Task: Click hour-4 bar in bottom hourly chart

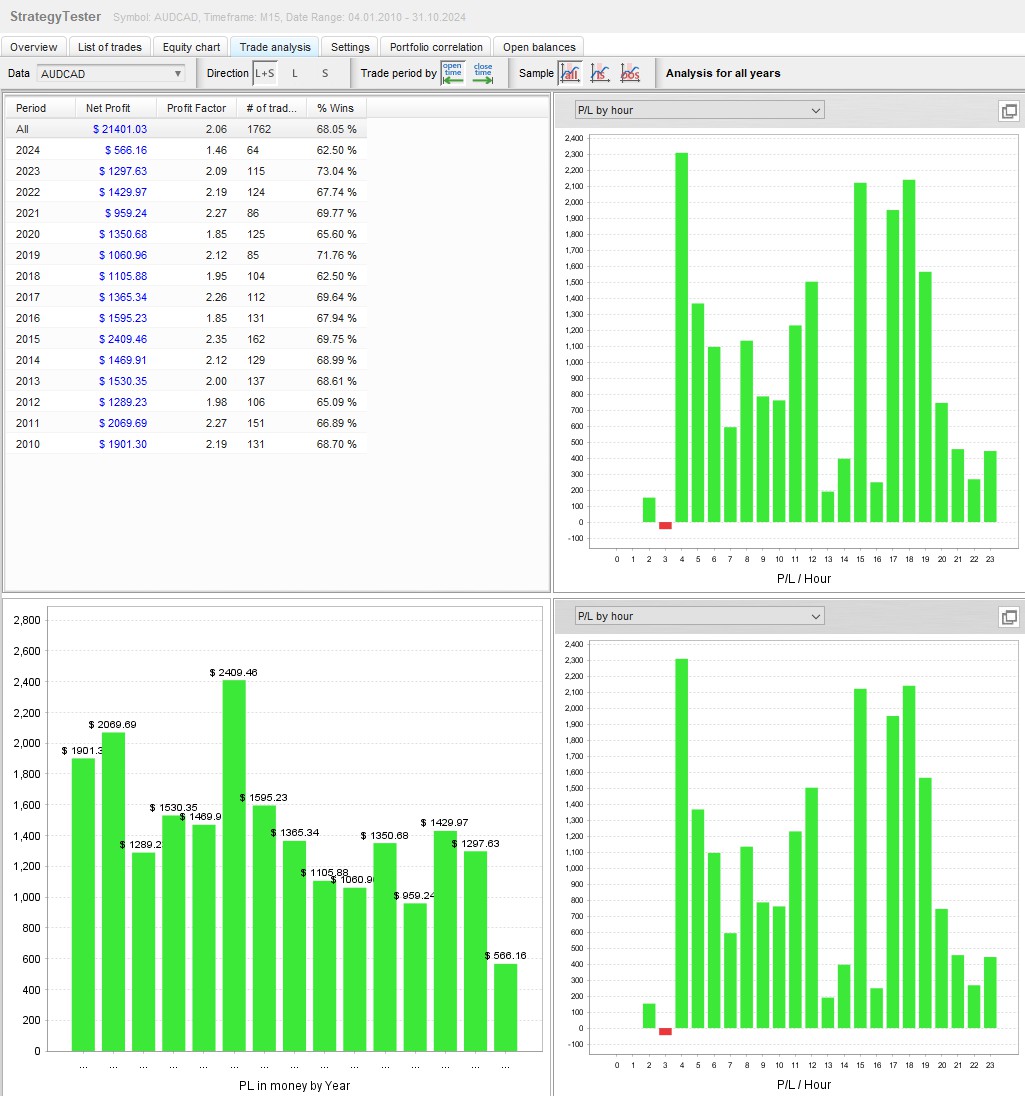Action: pos(682,843)
